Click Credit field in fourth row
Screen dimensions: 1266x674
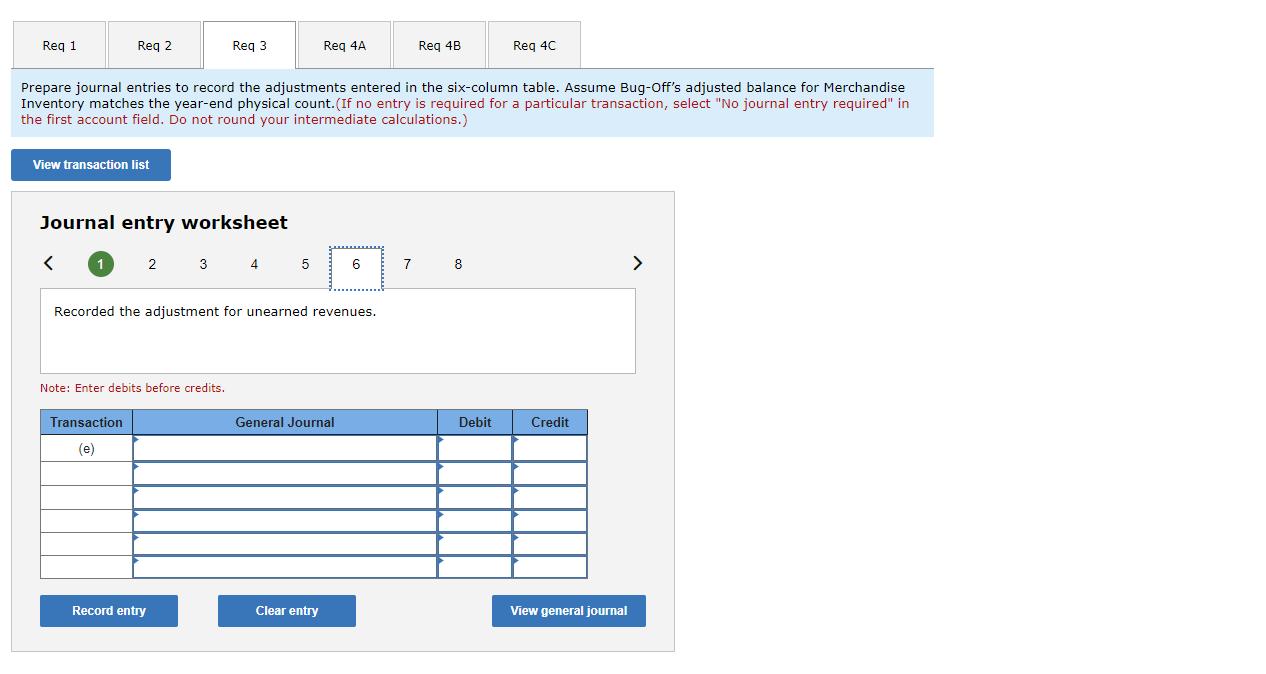click(x=550, y=521)
